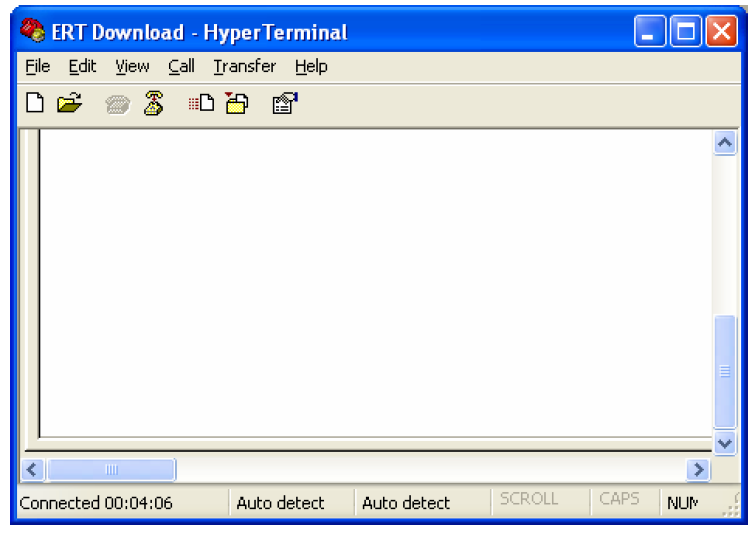Image resolution: width=756 pixels, height=534 pixels.
Task: Close the ERT Download HyperTerminal window
Action: [x=722, y=31]
